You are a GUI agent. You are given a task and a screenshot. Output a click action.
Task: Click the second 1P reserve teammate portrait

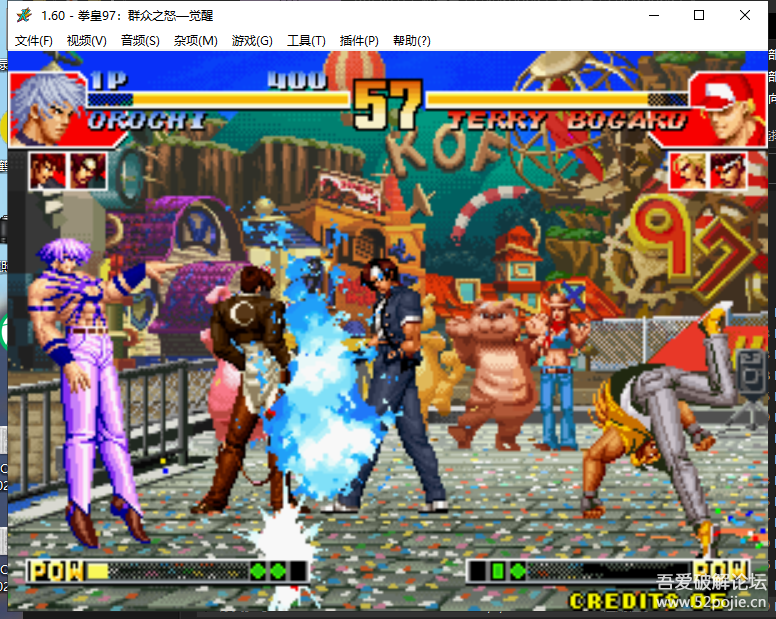click(x=88, y=171)
